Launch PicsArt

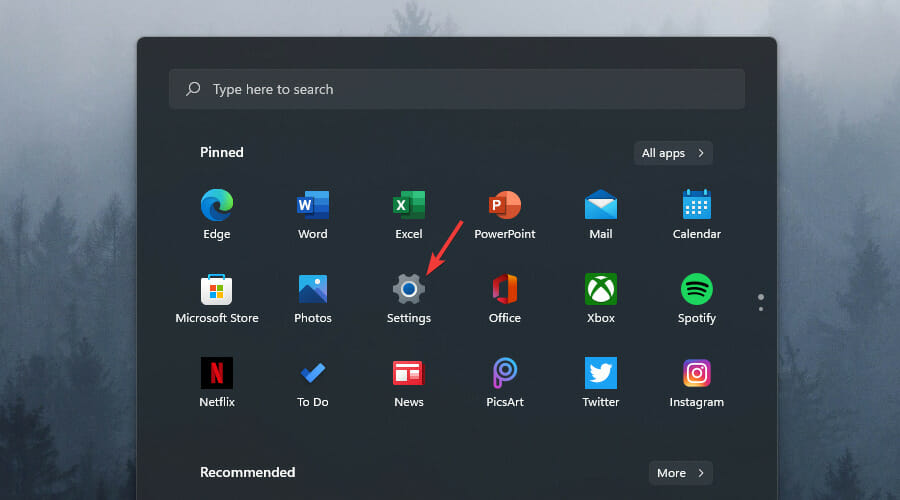tap(505, 374)
